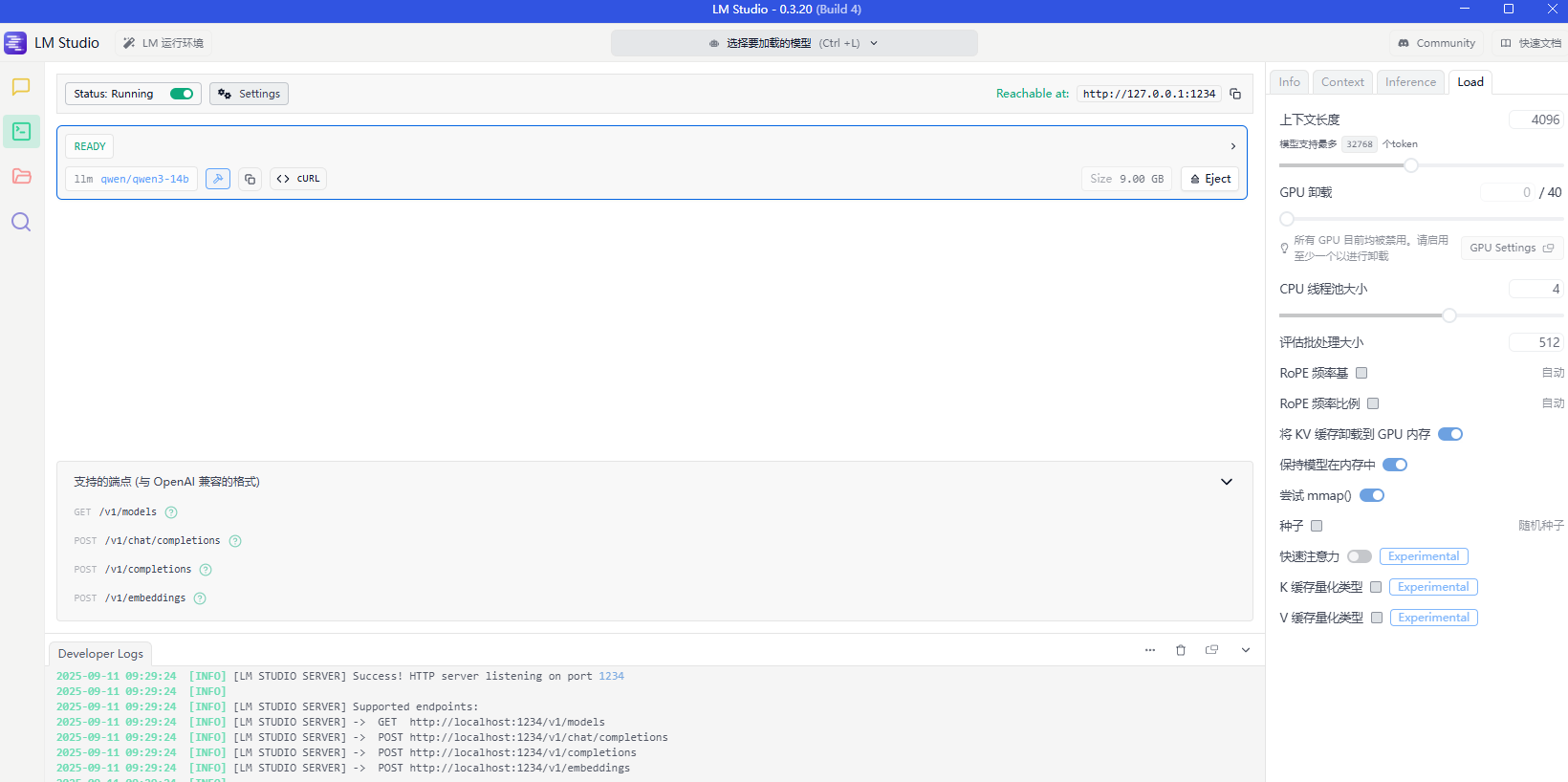Select the Load tab

coord(1470,82)
